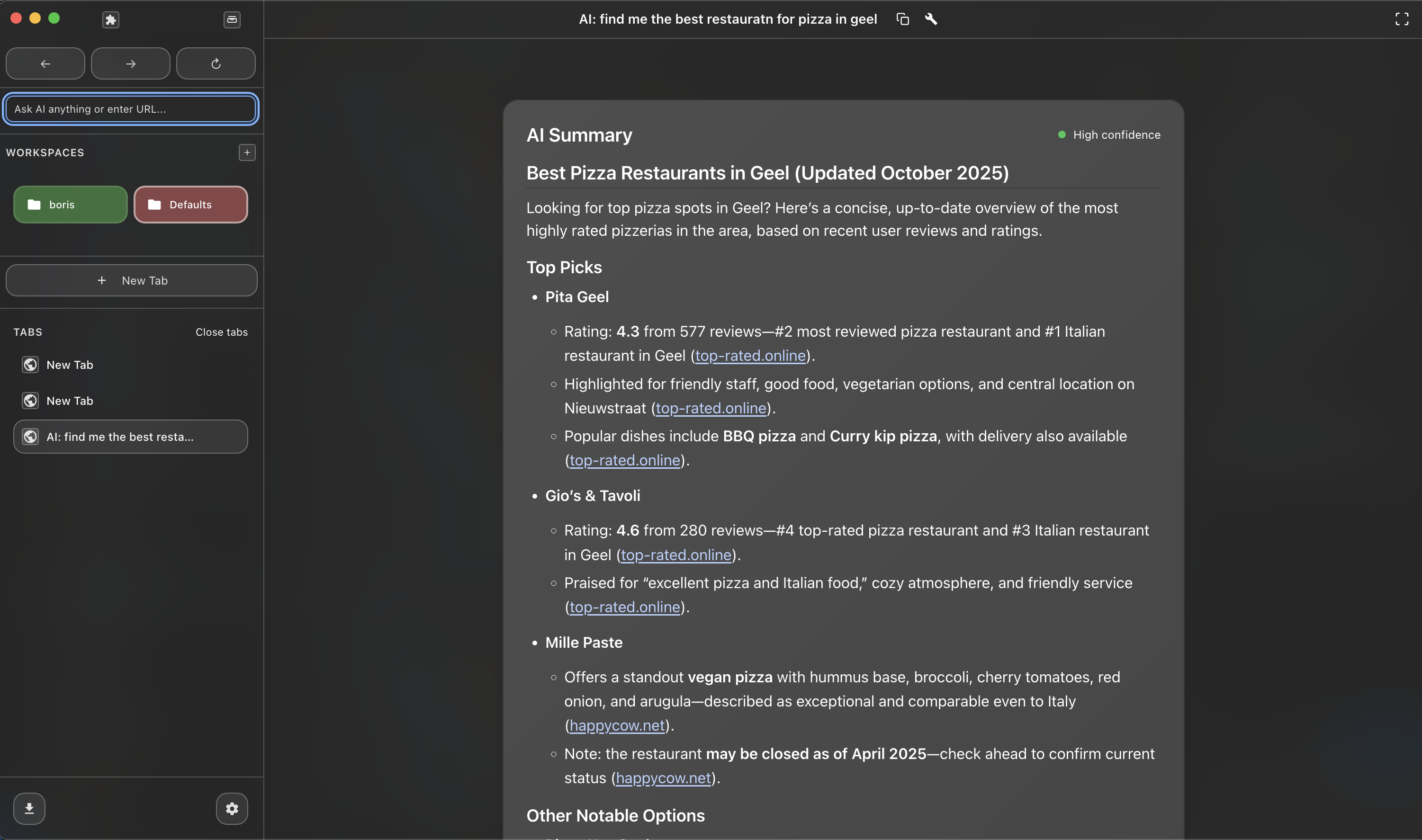Open tools via the wrench icon

[931, 18]
